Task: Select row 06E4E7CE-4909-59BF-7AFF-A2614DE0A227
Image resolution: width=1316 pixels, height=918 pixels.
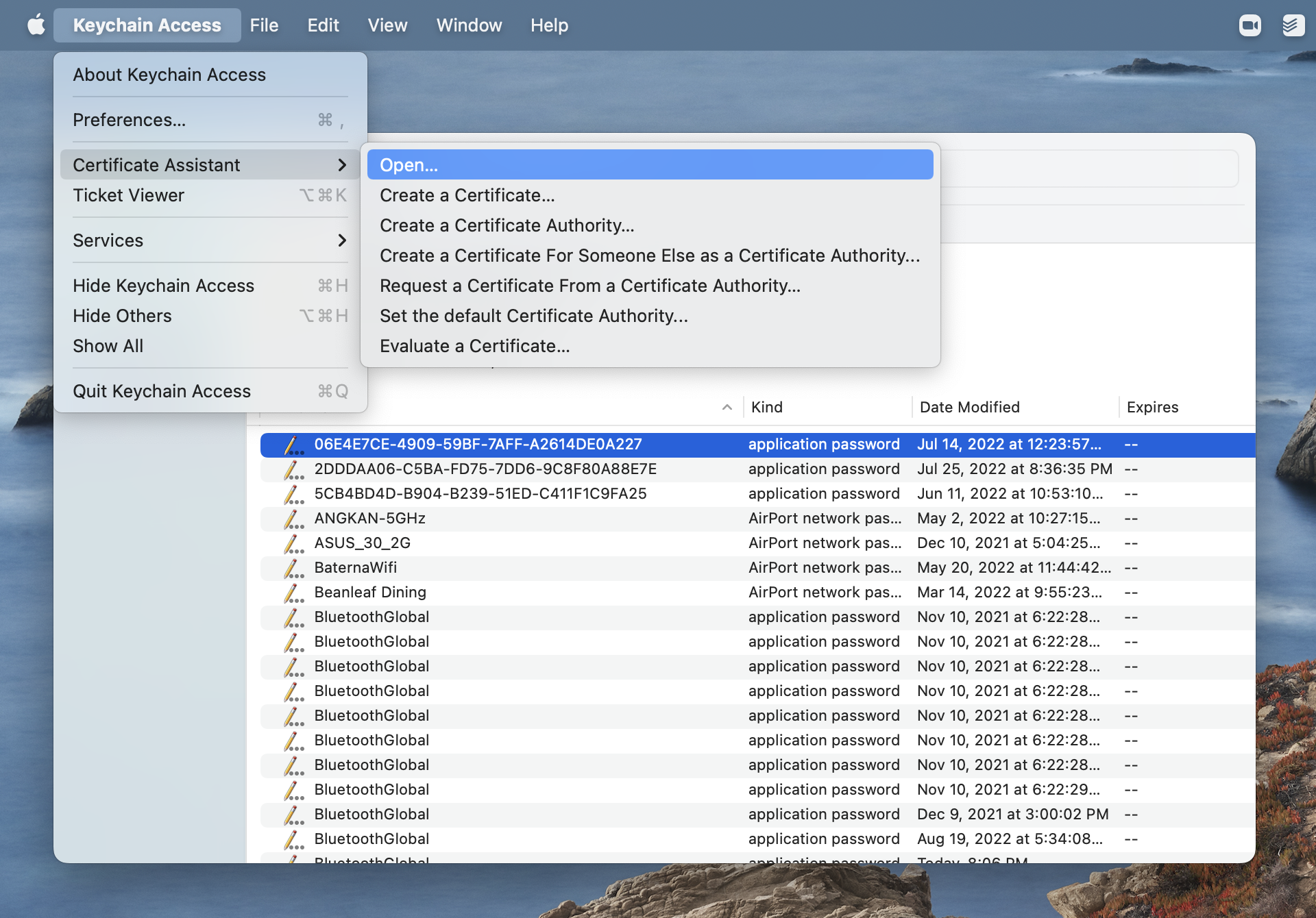Action: [x=757, y=445]
